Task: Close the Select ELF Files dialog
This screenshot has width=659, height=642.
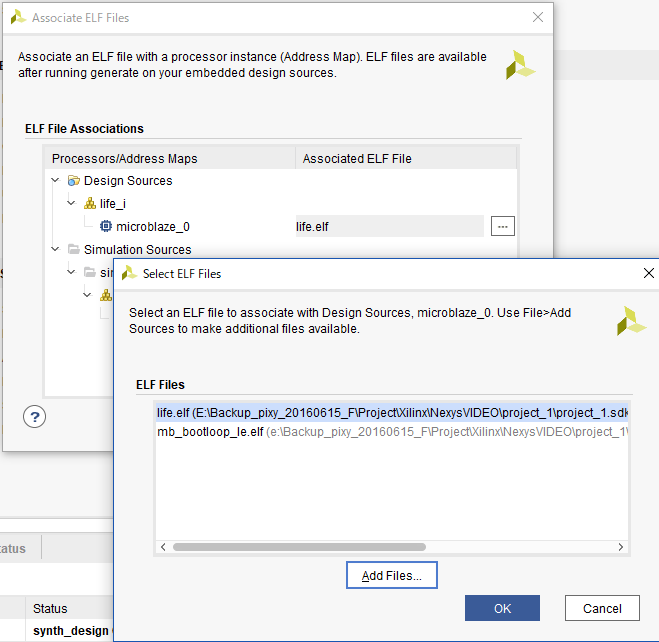Action: point(648,273)
